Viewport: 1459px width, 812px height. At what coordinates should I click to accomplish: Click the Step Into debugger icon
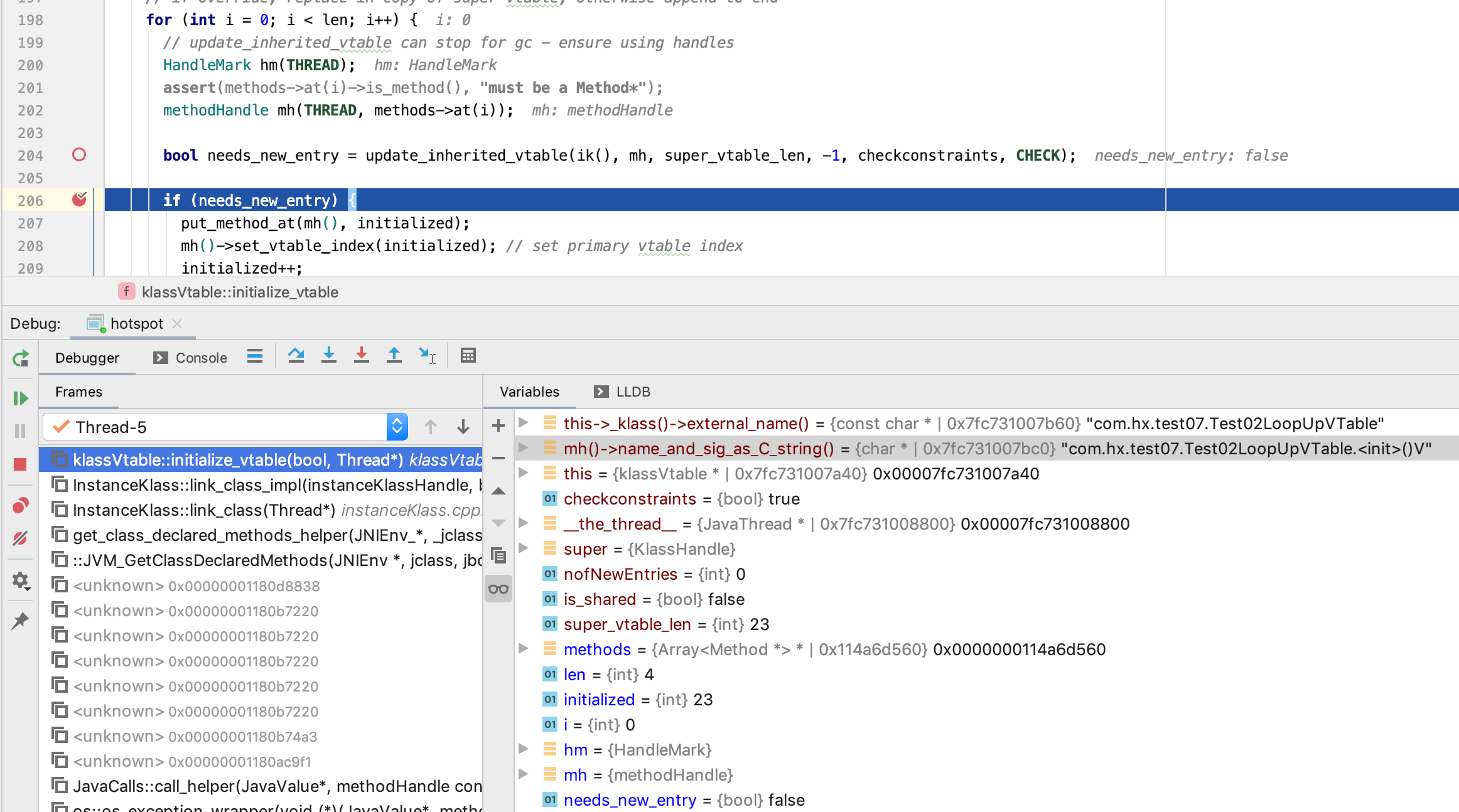[x=328, y=356]
